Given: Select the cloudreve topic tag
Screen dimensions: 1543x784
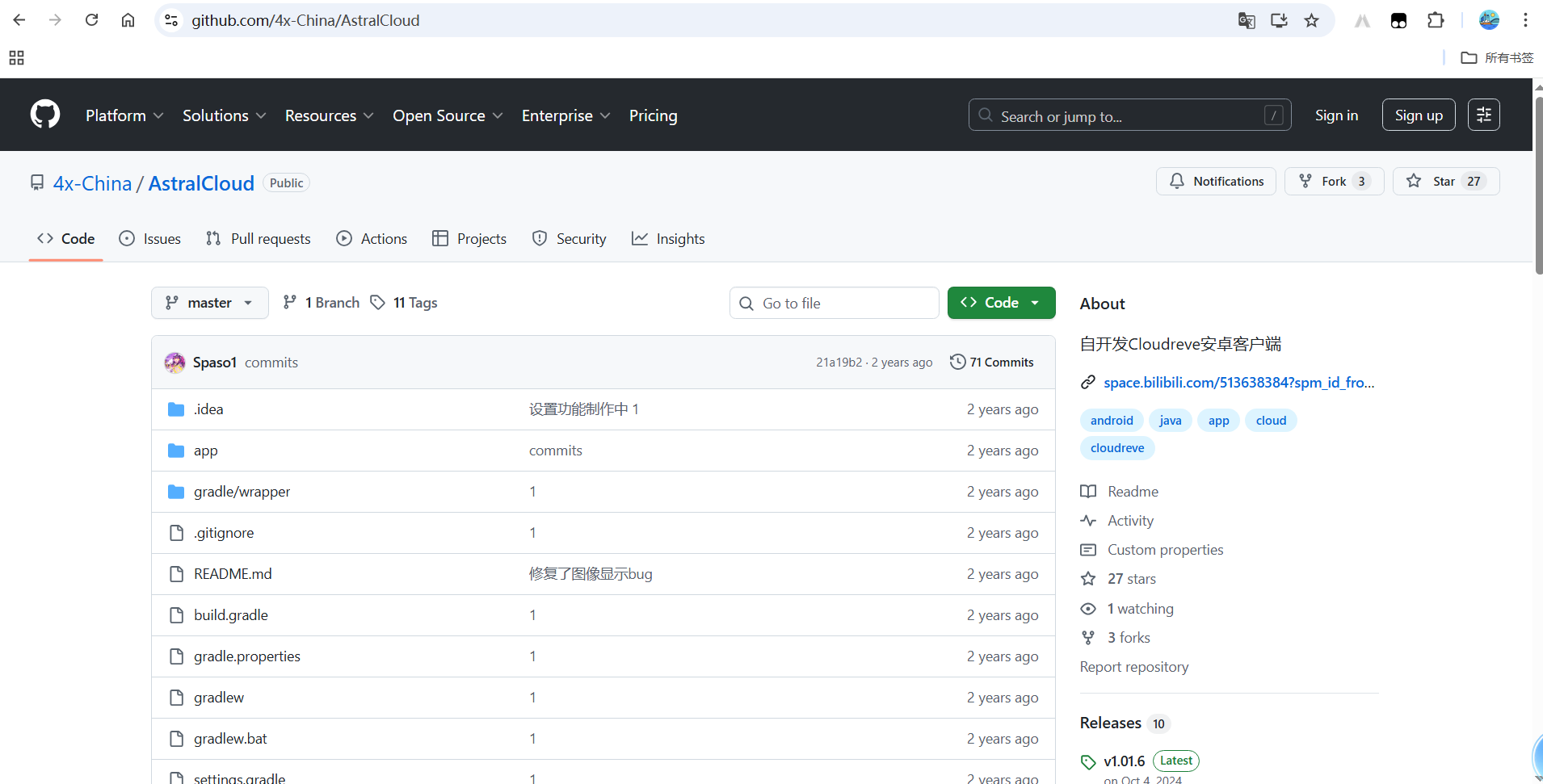Looking at the screenshot, I should 1117,448.
